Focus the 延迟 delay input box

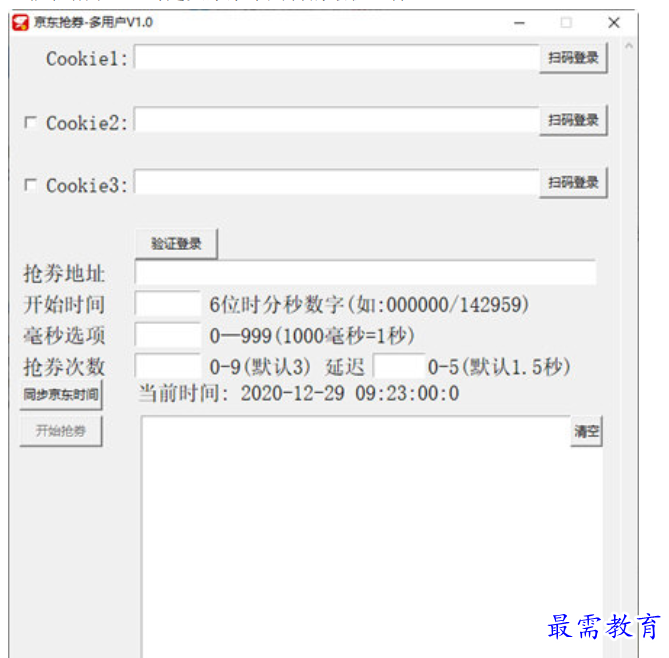coord(399,366)
